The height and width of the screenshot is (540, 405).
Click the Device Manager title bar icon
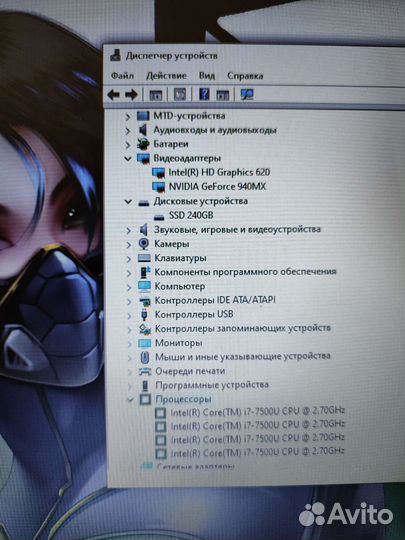pos(116,55)
